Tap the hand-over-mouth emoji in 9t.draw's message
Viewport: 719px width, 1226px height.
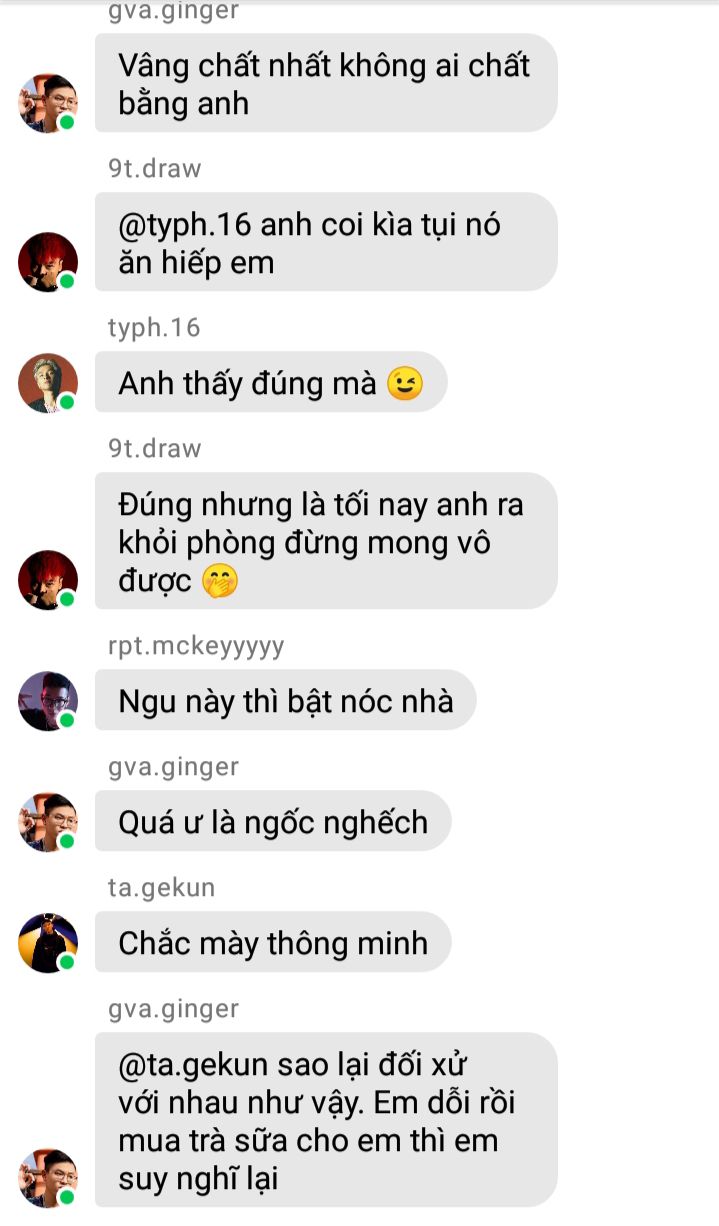coord(219,580)
